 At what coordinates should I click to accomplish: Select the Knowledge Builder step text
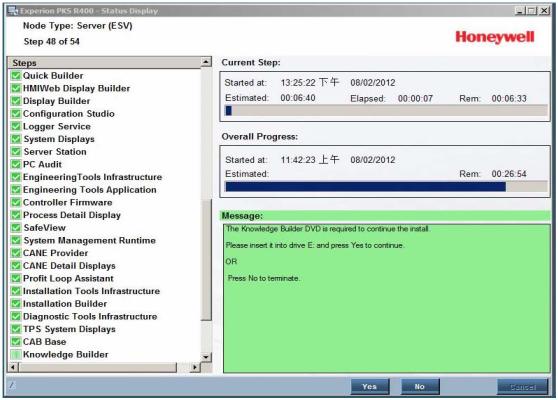[x=66, y=354]
